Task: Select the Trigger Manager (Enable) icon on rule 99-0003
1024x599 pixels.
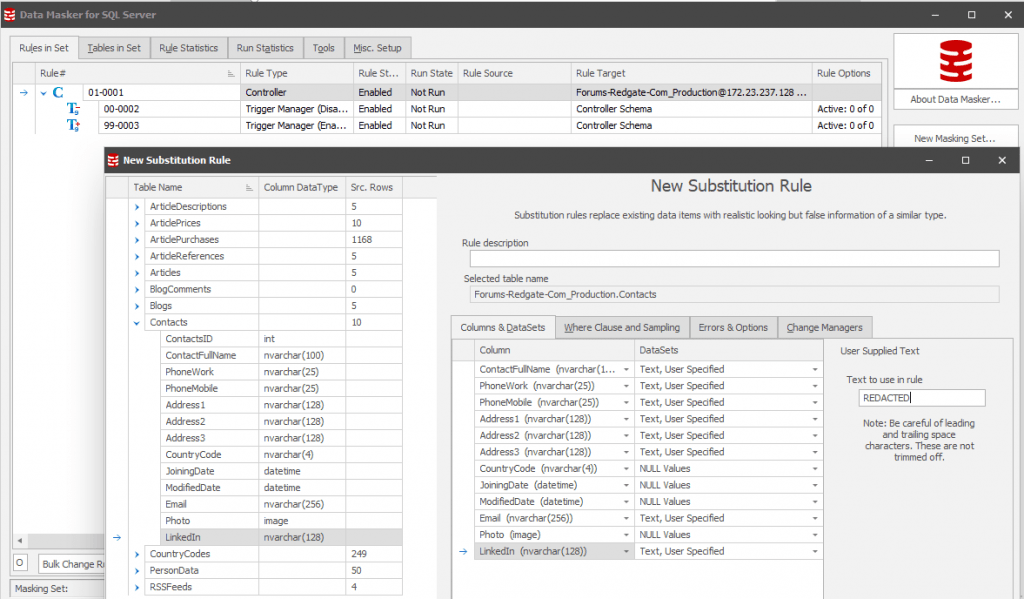Action: click(73, 124)
